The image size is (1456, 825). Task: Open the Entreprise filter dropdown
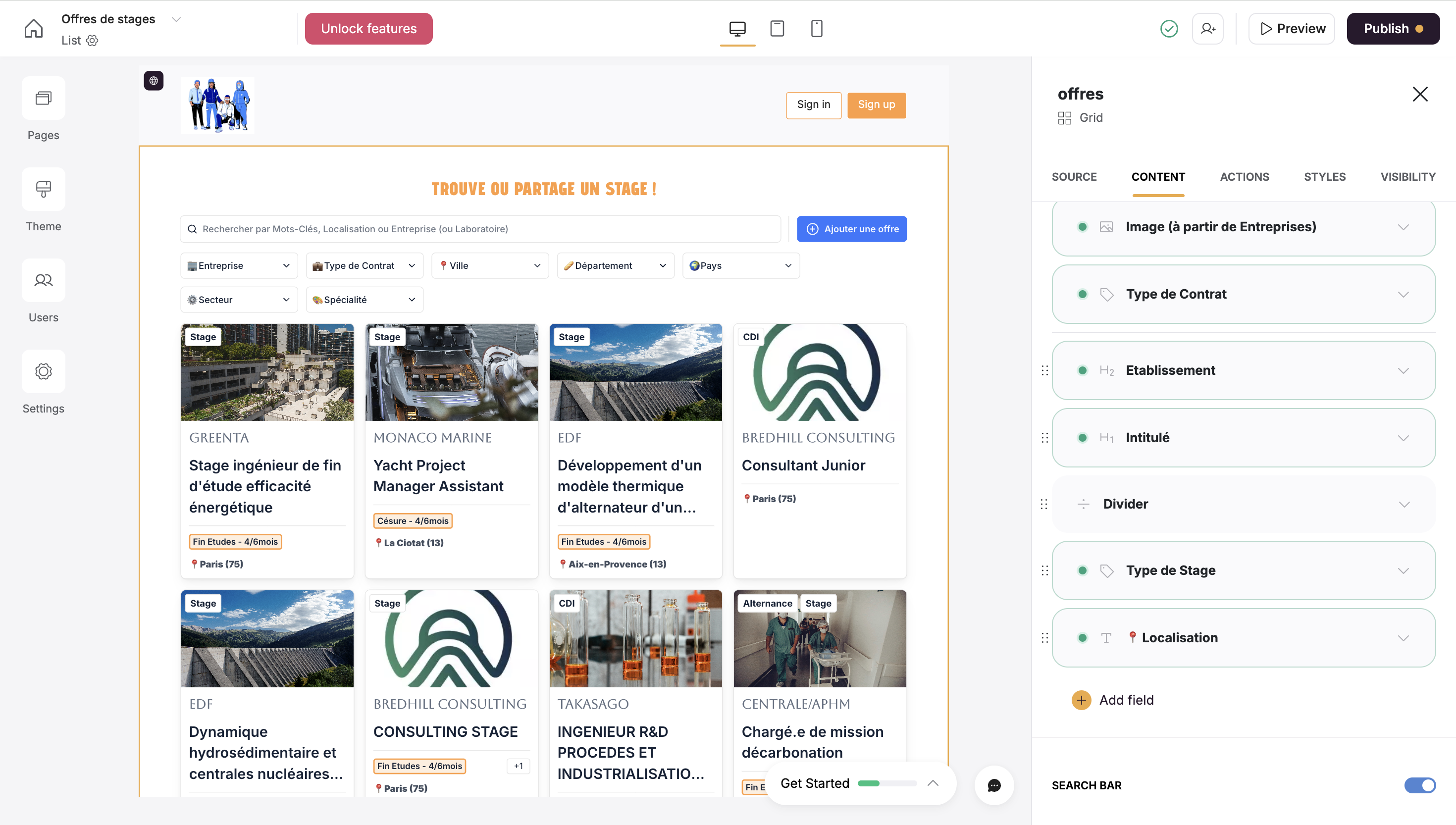pos(239,266)
